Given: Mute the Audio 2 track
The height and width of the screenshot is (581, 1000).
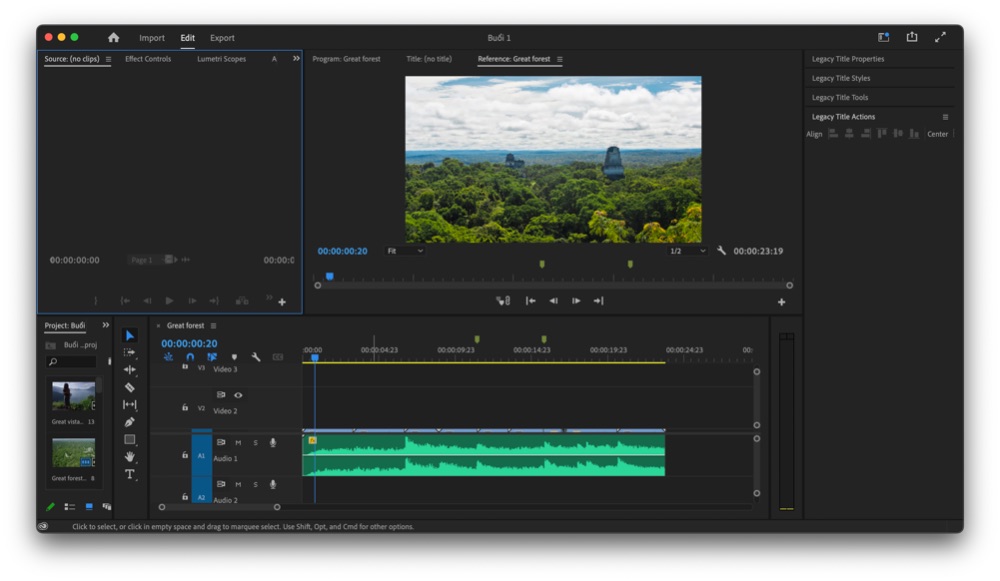Looking at the screenshot, I should tap(238, 485).
